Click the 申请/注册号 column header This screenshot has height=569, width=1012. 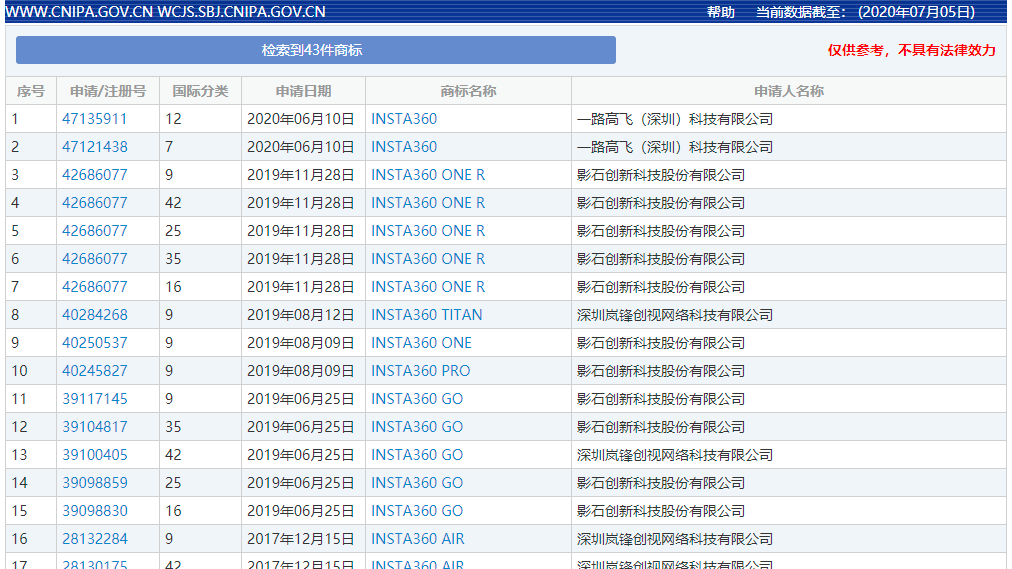(108, 91)
